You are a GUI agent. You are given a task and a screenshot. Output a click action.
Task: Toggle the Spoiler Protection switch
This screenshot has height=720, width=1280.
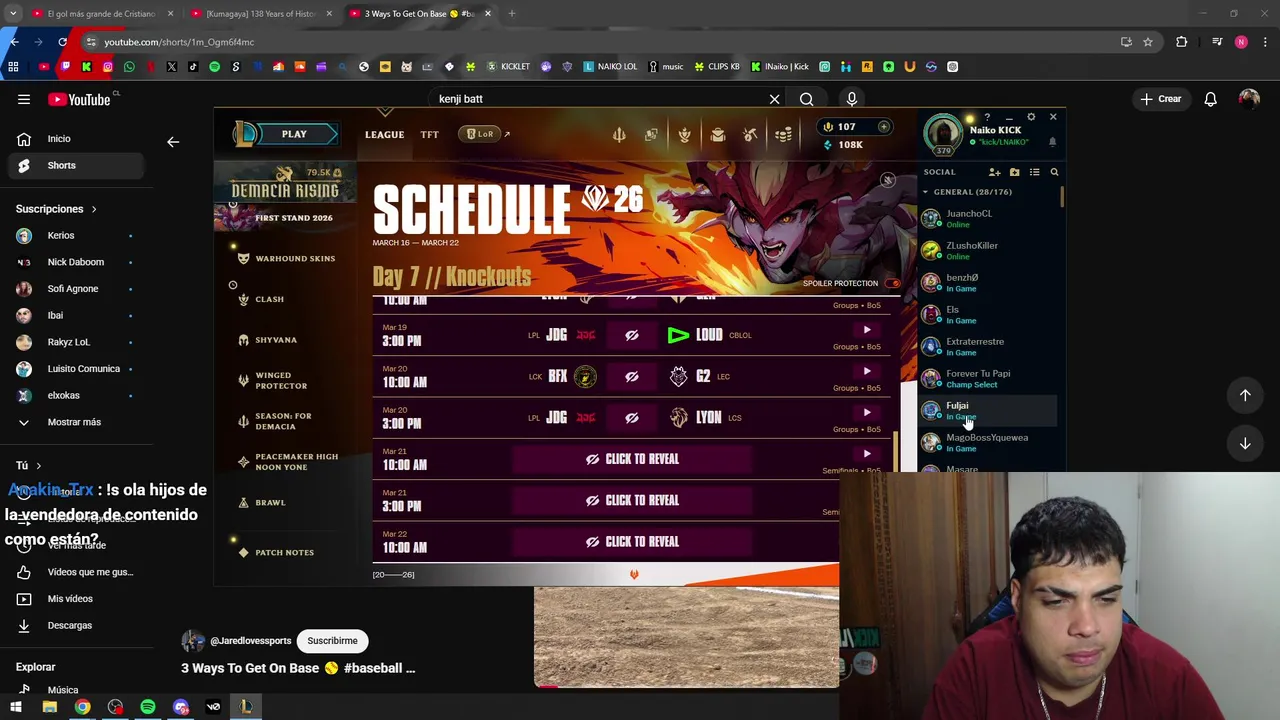893,284
